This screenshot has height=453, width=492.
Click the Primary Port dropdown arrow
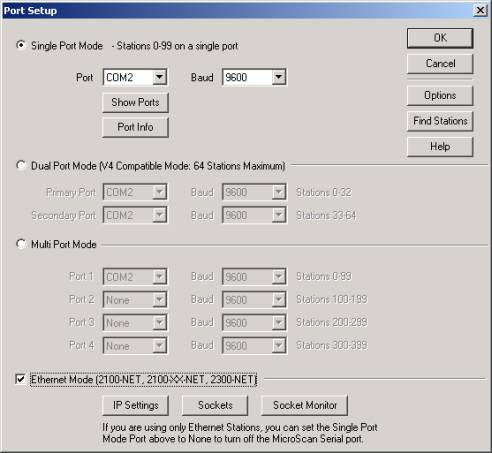coord(159,192)
